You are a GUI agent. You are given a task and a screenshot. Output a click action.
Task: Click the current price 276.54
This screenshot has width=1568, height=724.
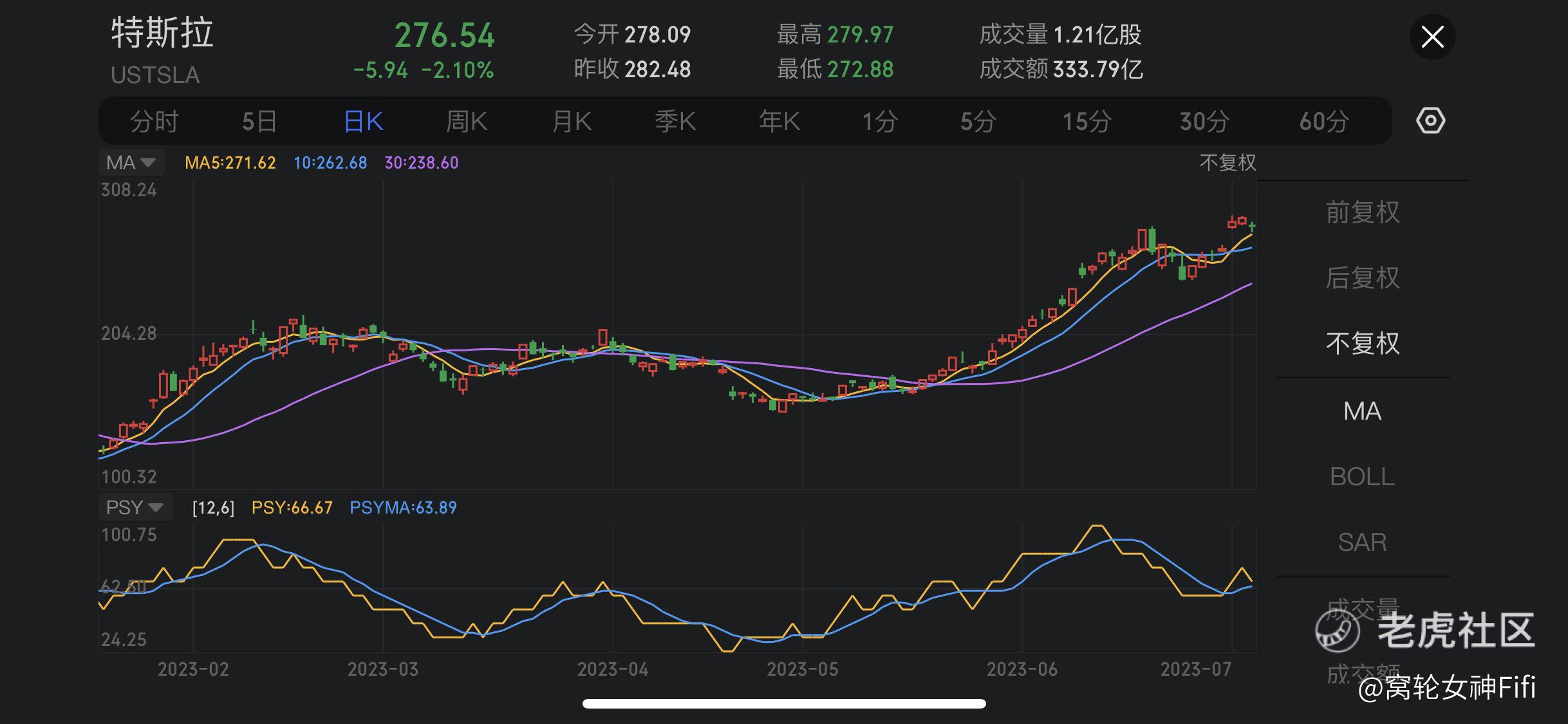(x=445, y=35)
